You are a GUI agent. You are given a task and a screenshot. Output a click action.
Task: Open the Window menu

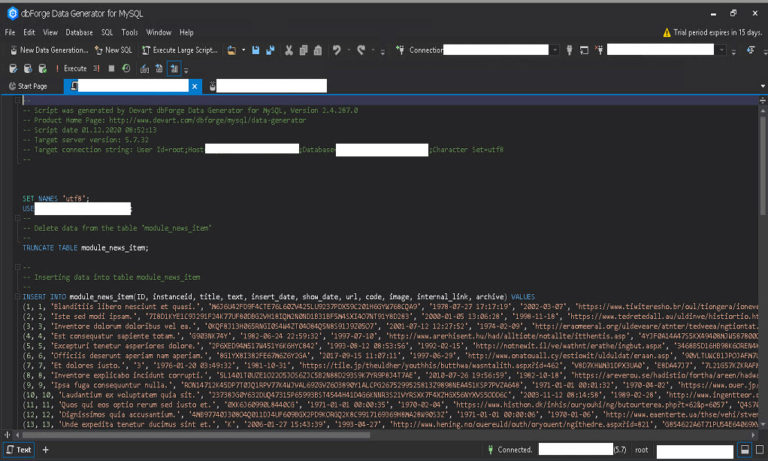(x=159, y=32)
